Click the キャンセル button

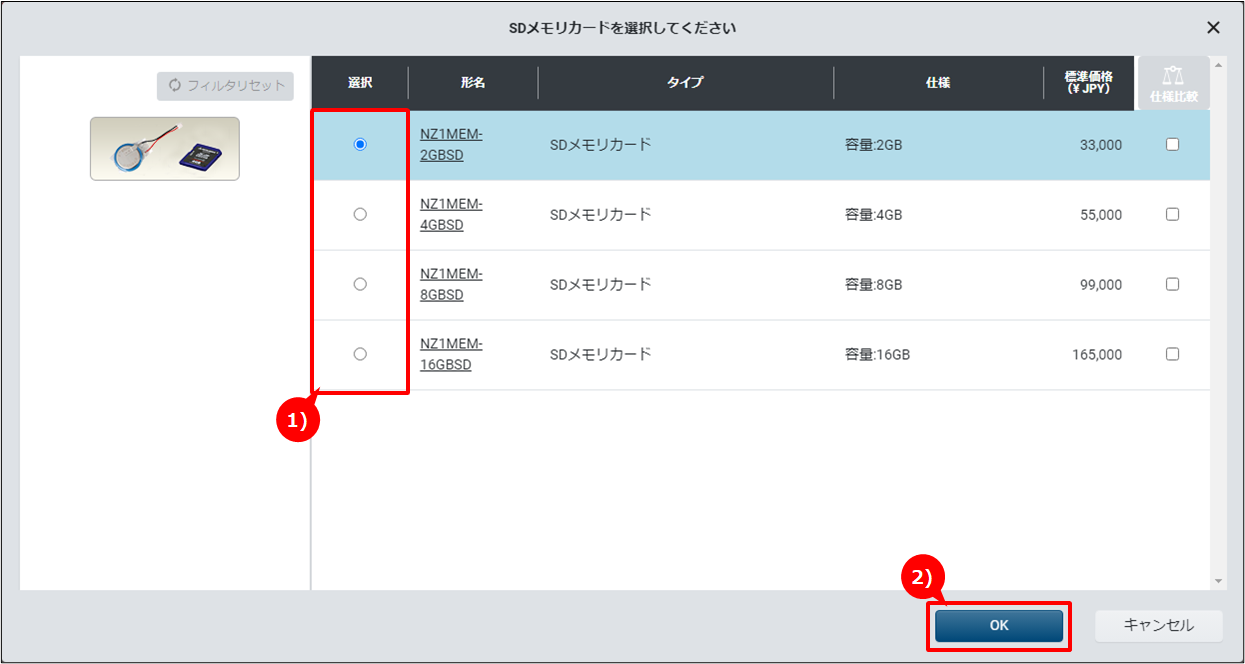[1158, 625]
